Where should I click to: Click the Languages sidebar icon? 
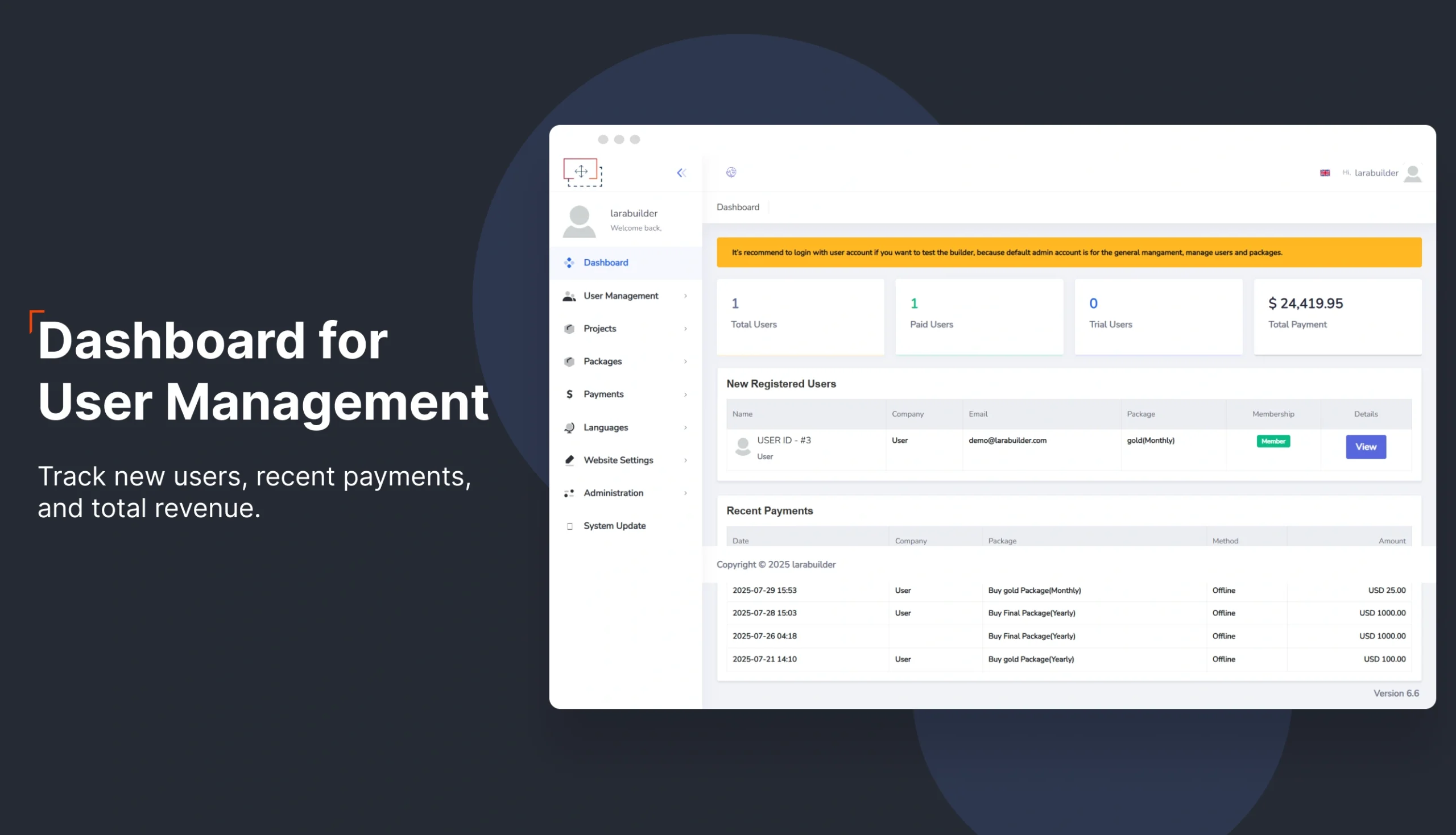click(569, 427)
